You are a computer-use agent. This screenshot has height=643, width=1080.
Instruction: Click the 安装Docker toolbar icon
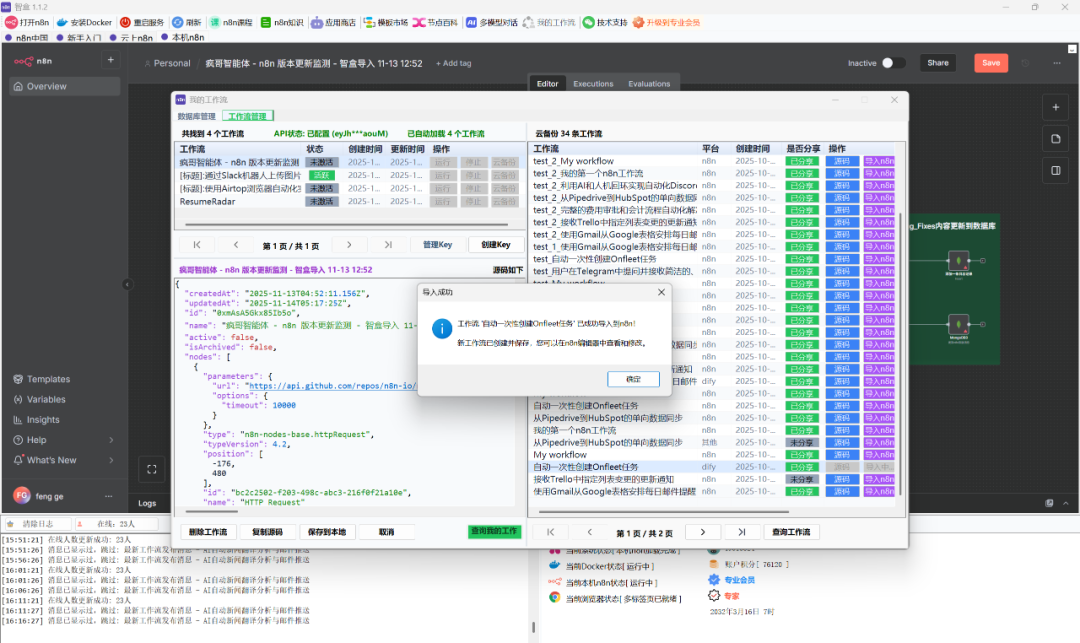63,22
